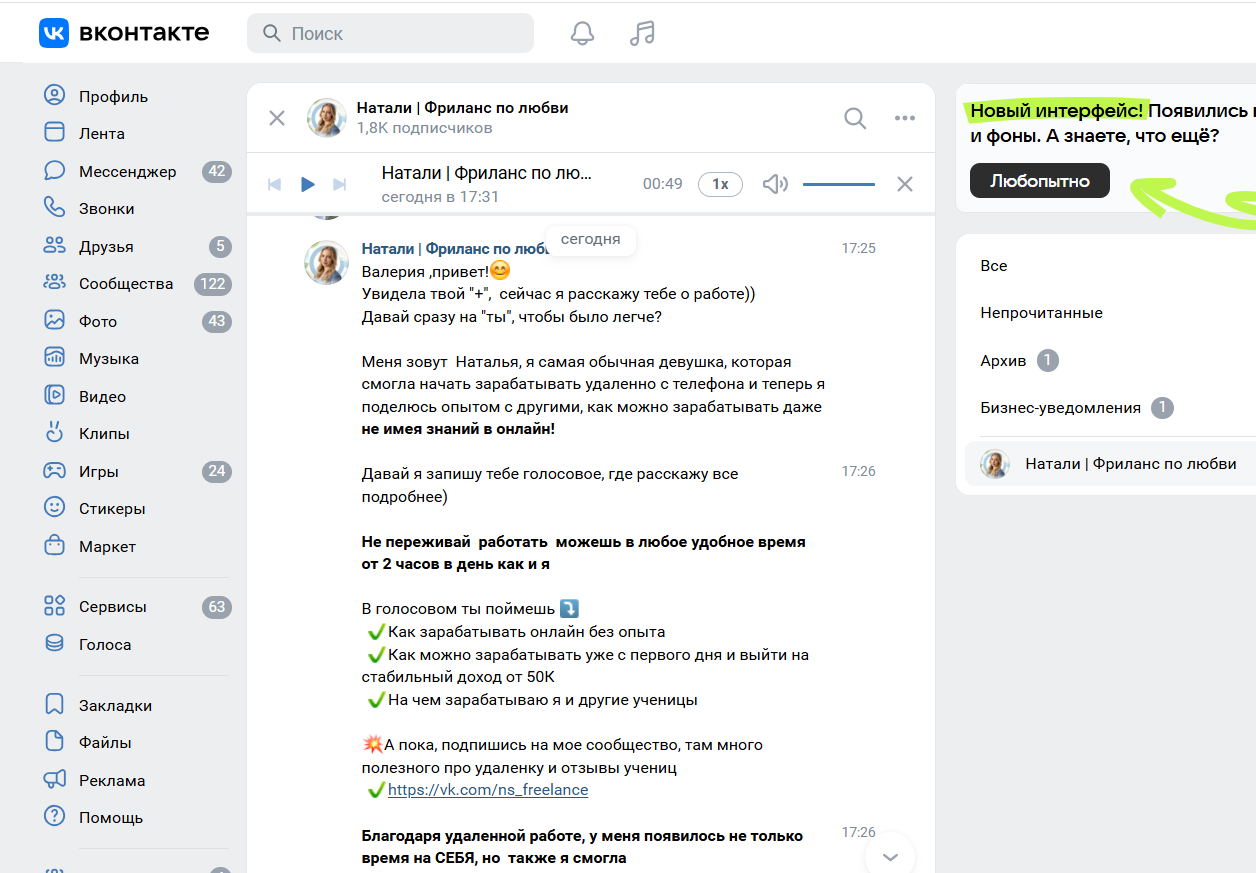
Task: Skip to the next audio track
Action: (339, 184)
